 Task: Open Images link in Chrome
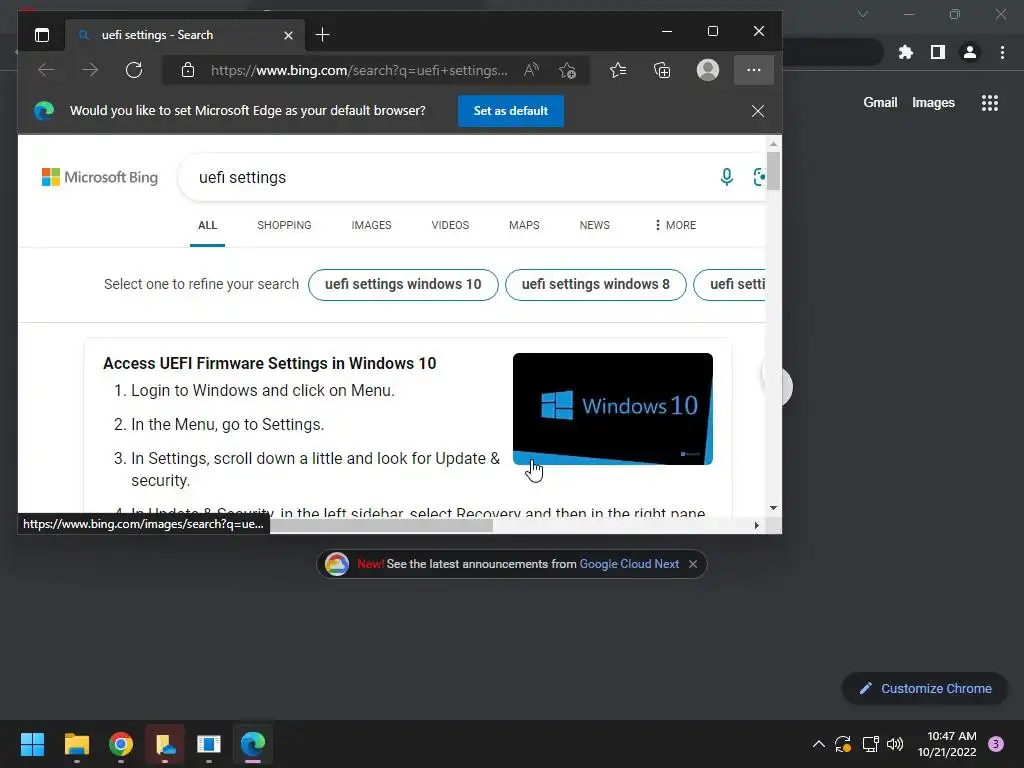point(933,103)
